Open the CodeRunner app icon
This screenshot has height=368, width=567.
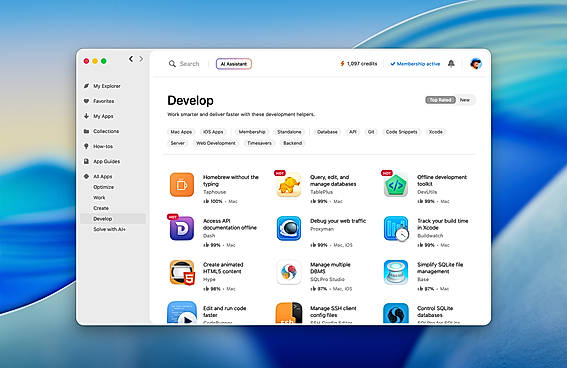click(182, 312)
